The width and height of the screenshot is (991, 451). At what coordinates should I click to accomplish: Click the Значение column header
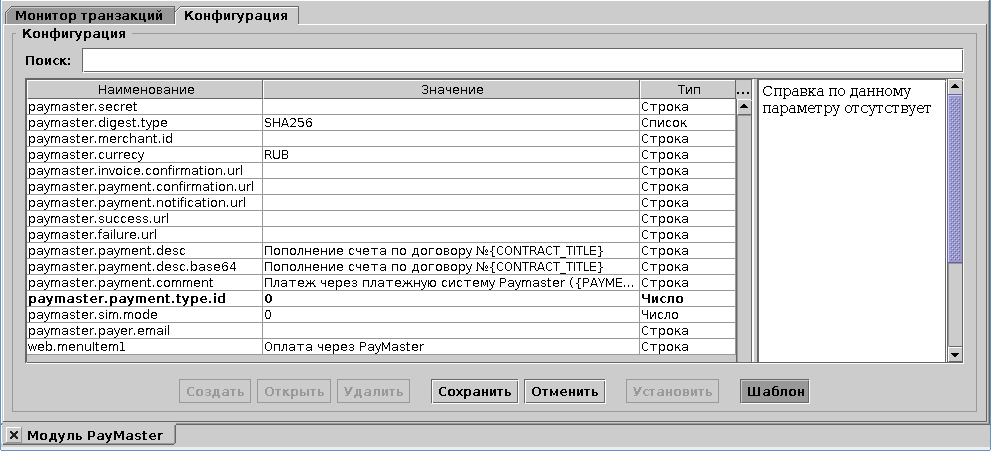tap(451, 90)
